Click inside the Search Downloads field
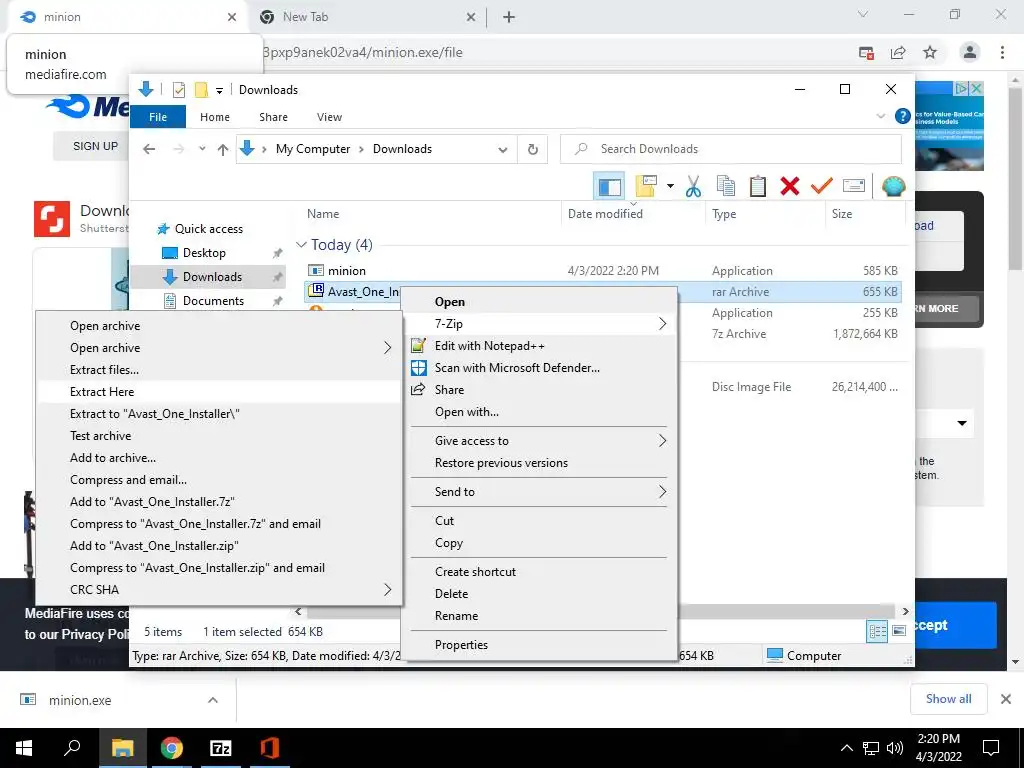This screenshot has height=768, width=1024. pyautogui.click(x=731, y=150)
